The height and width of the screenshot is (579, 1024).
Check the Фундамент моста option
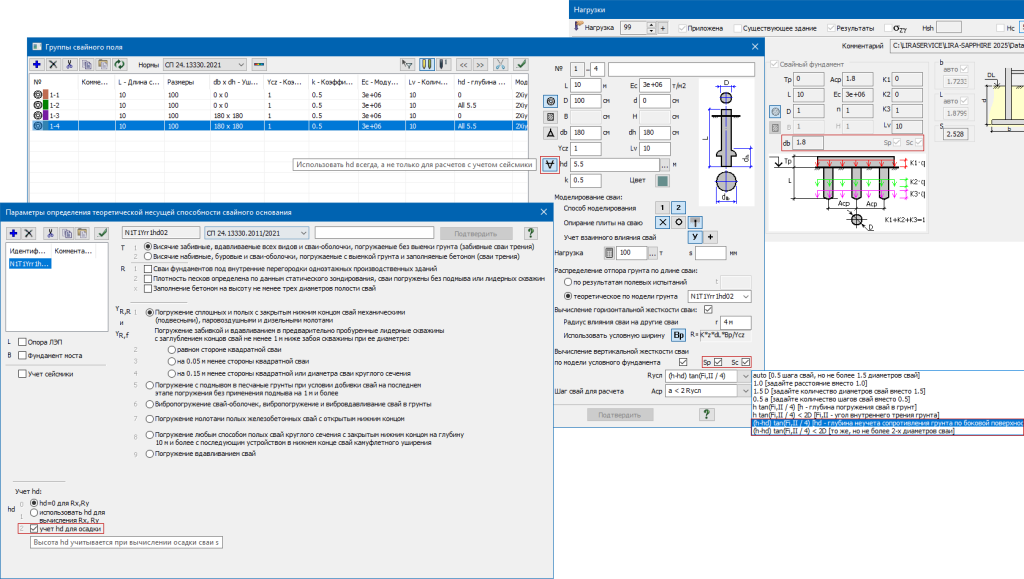[x=23, y=354]
